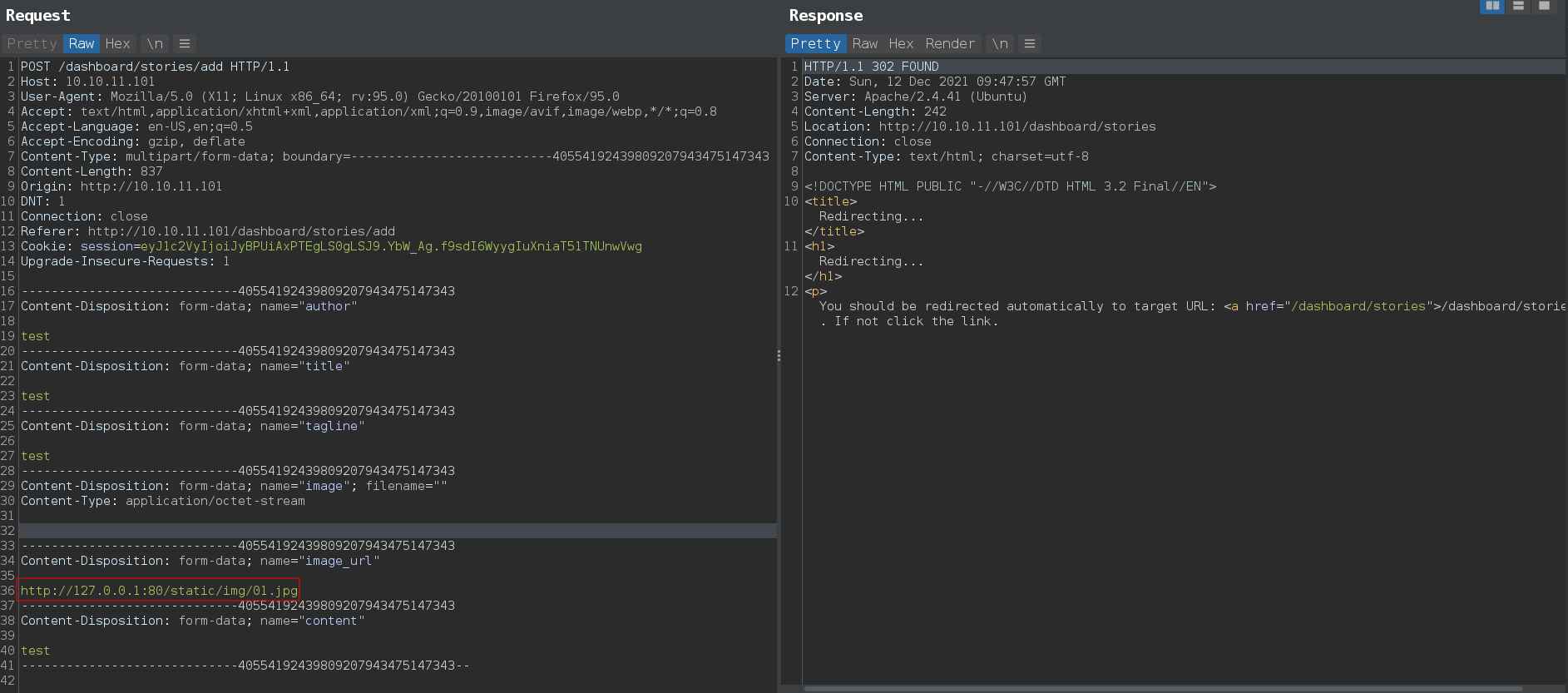1568x693 pixels.
Task: Select the Raw tab in Response
Action: 865,43
